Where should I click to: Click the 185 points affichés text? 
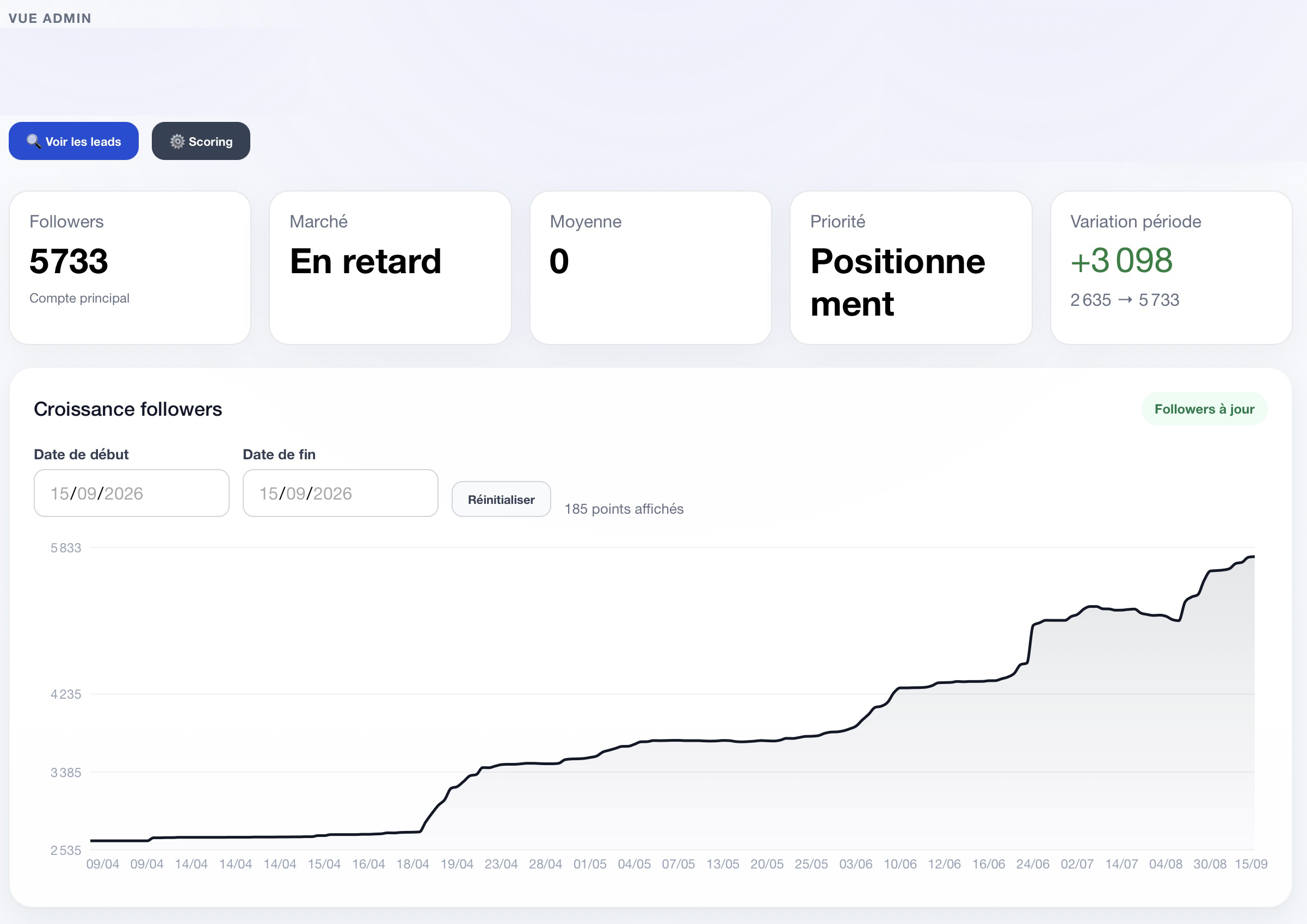point(624,509)
